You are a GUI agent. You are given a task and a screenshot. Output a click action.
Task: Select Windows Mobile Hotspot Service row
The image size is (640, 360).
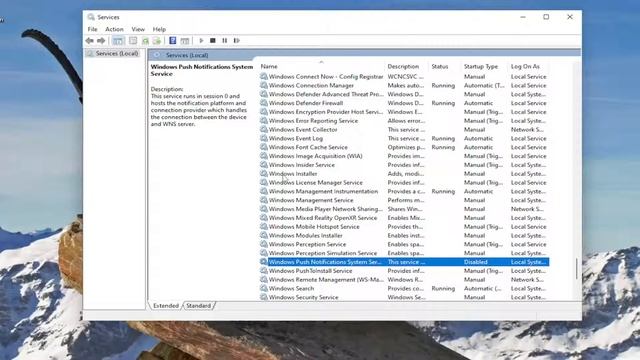click(x=404, y=227)
